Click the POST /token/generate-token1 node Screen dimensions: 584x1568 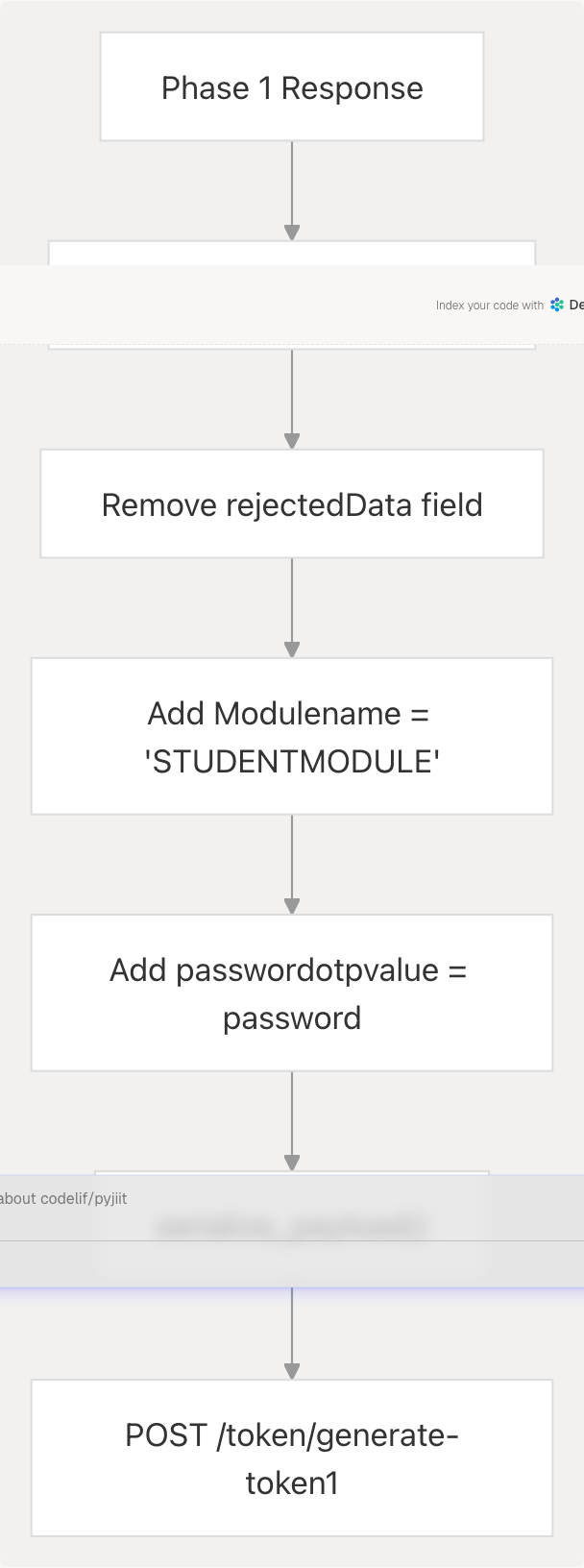point(292,1458)
